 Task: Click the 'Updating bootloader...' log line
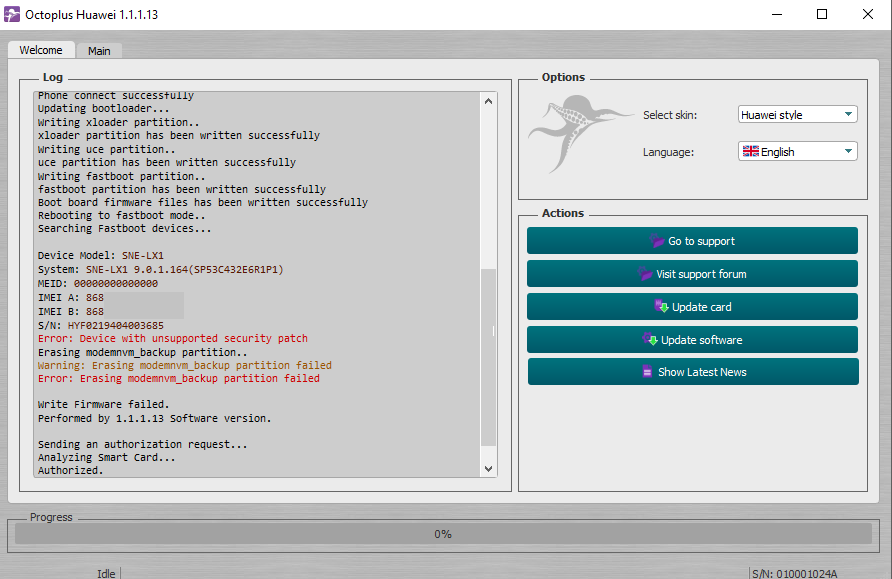point(104,109)
